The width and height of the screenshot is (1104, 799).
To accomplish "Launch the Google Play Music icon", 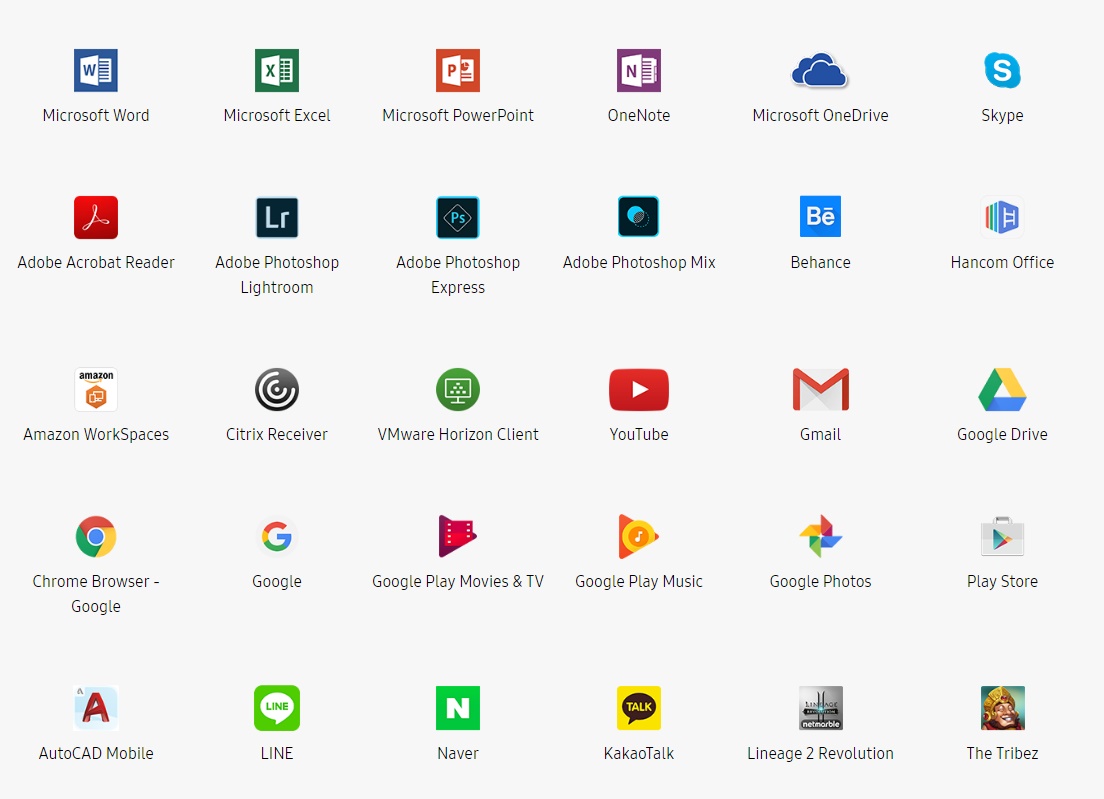I will click(x=639, y=536).
